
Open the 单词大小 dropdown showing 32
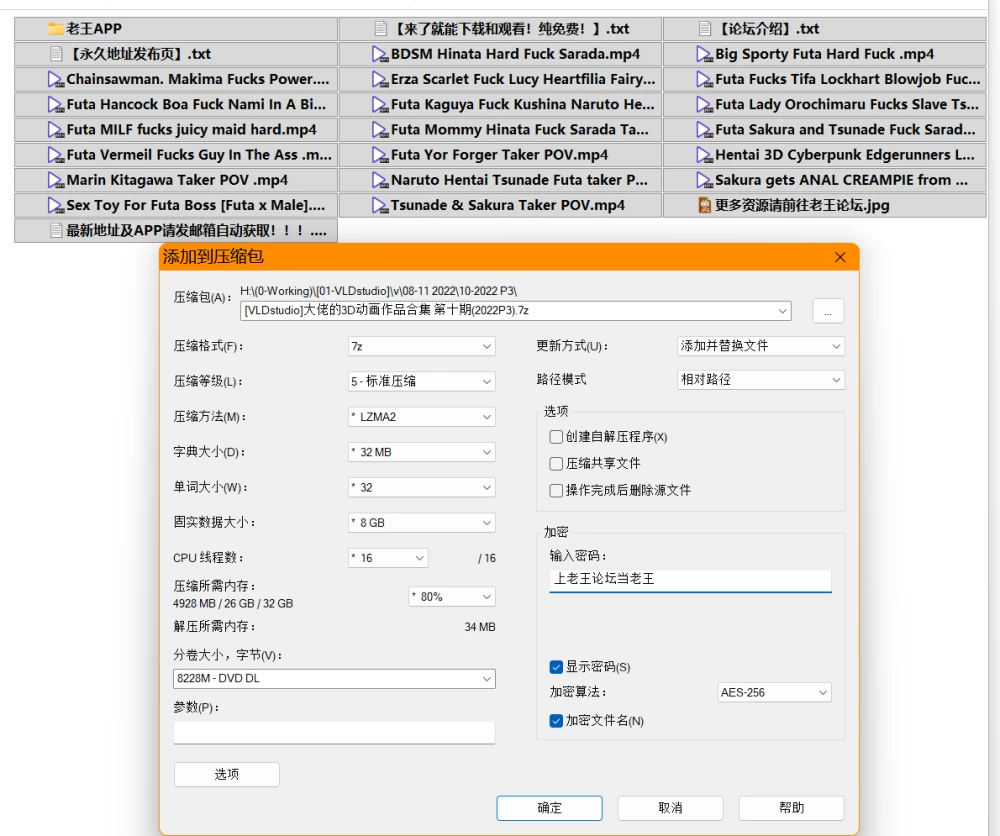[x=422, y=488]
